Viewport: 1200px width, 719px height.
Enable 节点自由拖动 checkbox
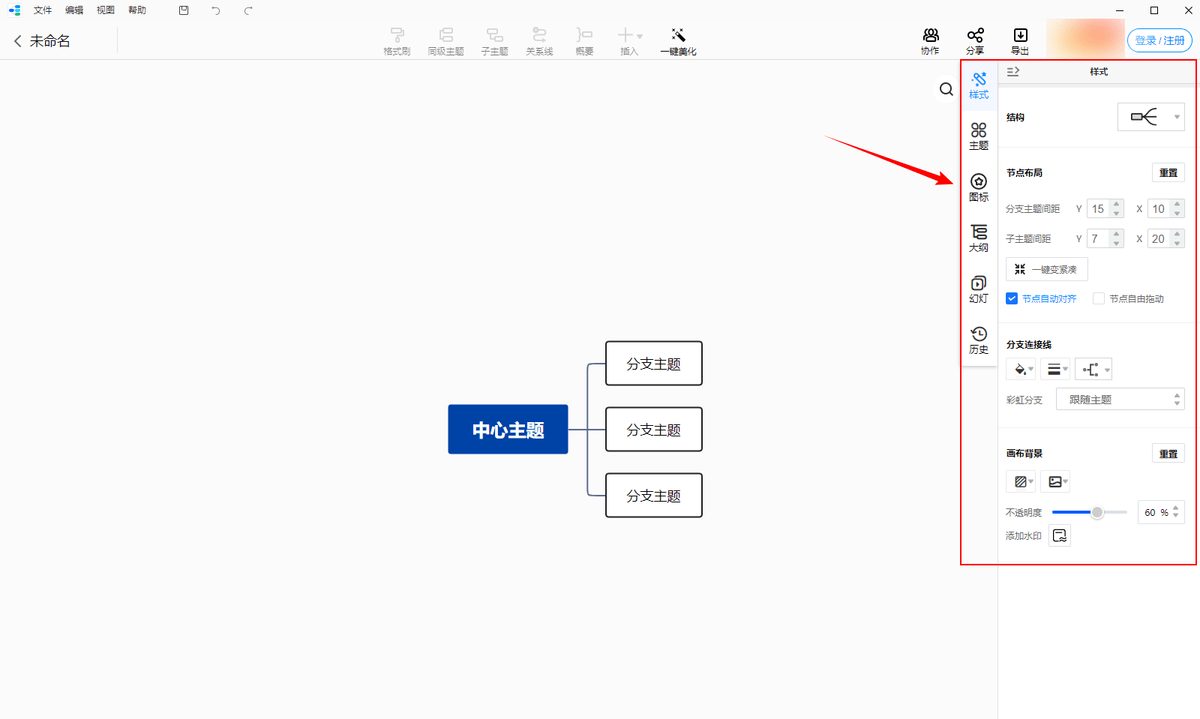click(1099, 298)
